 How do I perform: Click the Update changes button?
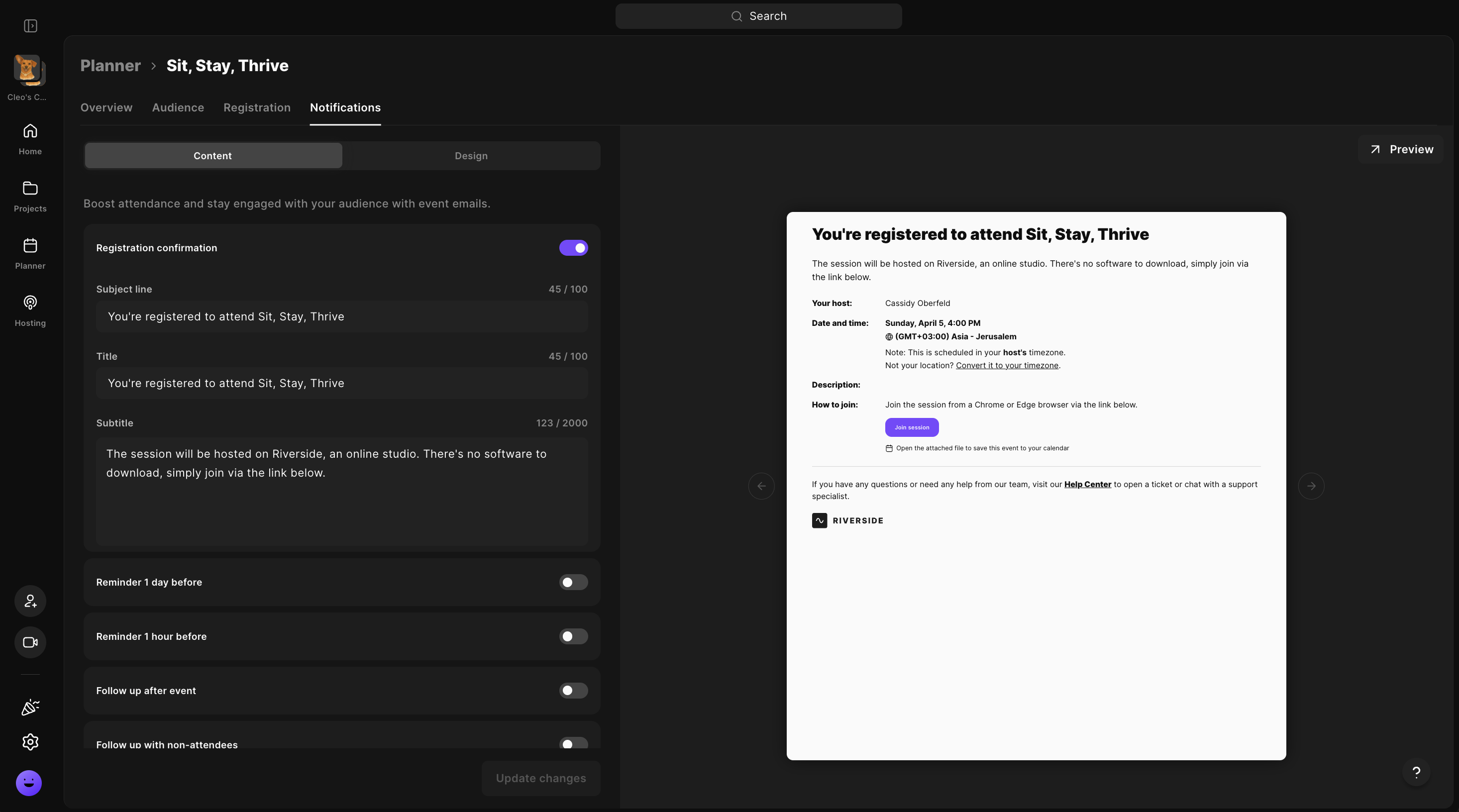541,779
